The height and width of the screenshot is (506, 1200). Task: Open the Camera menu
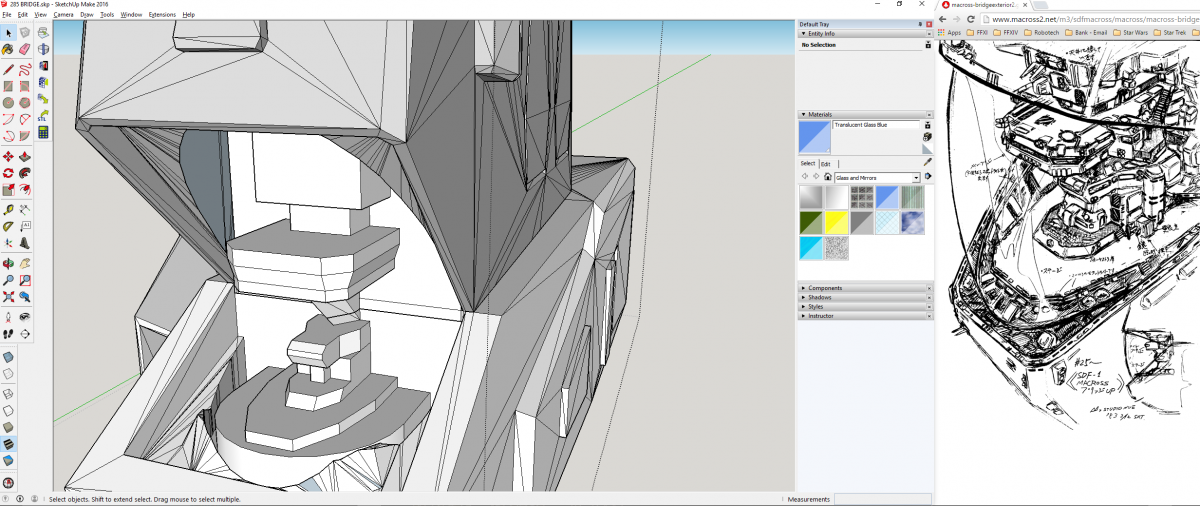tap(63, 15)
